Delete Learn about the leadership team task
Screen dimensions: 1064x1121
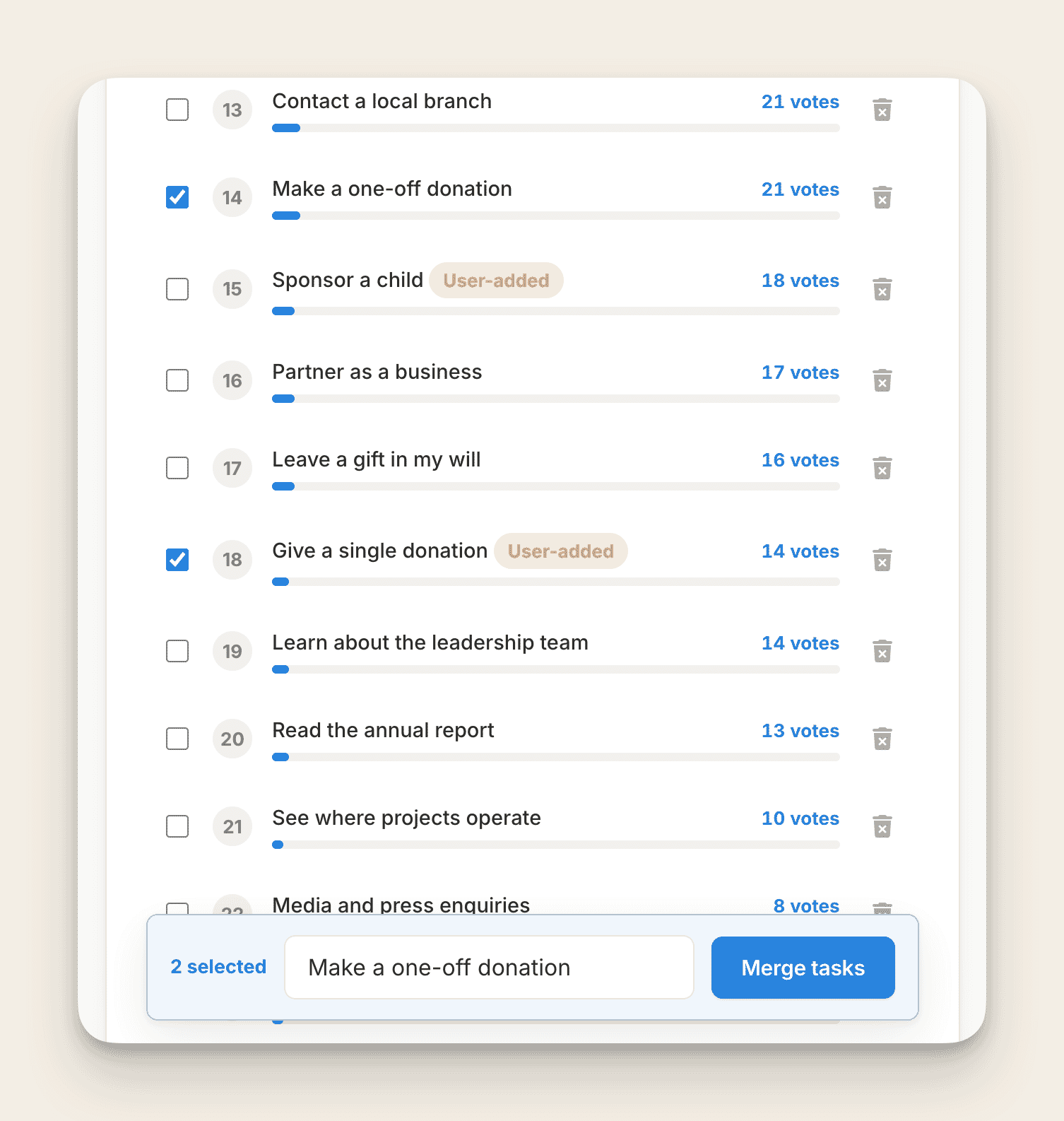(882, 651)
